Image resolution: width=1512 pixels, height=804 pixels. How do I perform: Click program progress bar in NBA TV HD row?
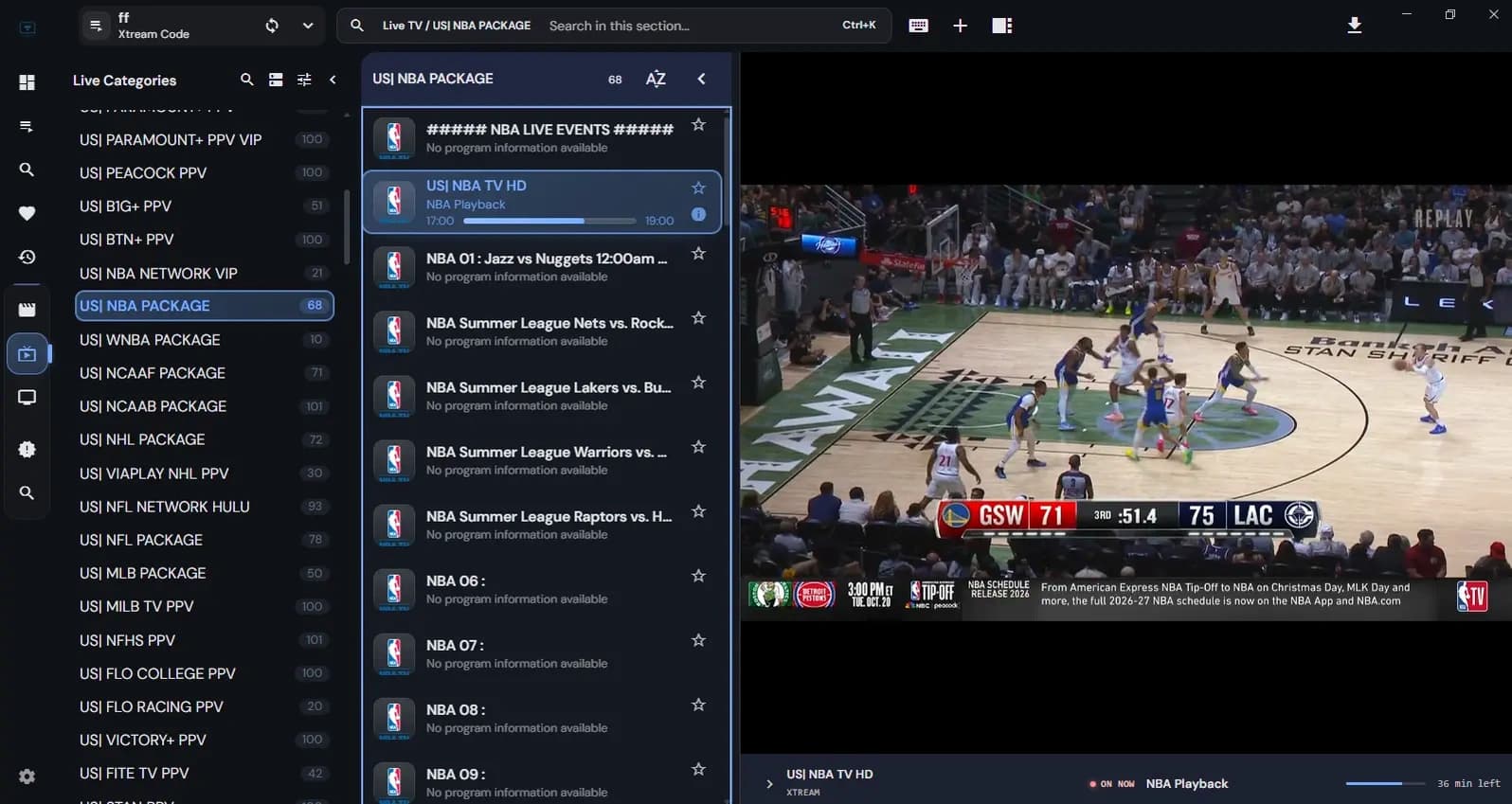pyautogui.click(x=549, y=221)
